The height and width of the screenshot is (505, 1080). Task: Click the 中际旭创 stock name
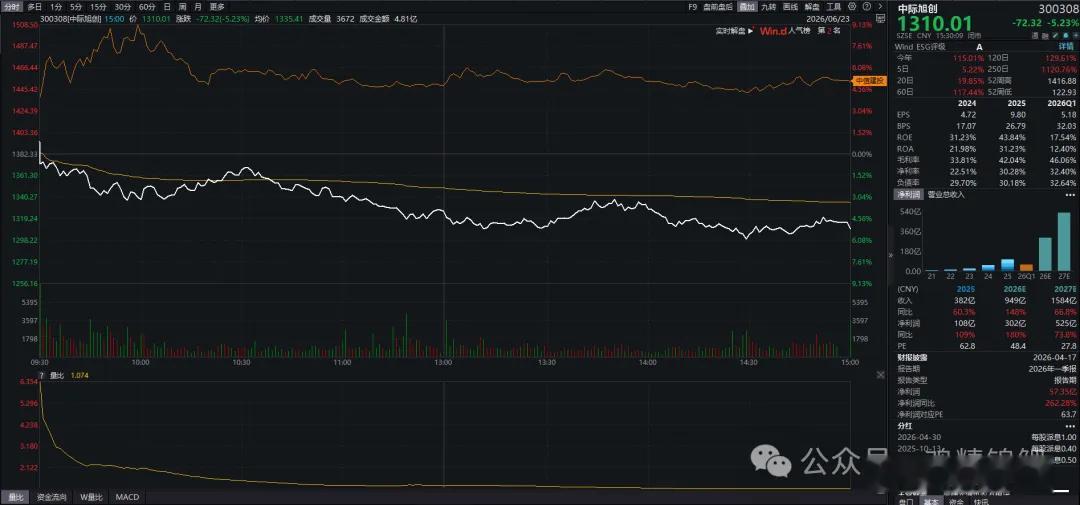pyautogui.click(x=916, y=8)
